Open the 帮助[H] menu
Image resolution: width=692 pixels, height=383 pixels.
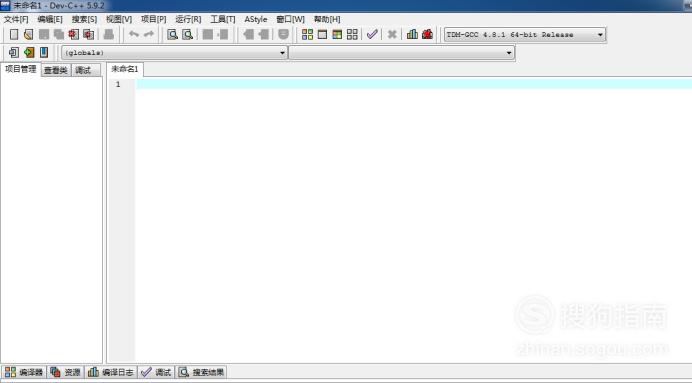327,19
